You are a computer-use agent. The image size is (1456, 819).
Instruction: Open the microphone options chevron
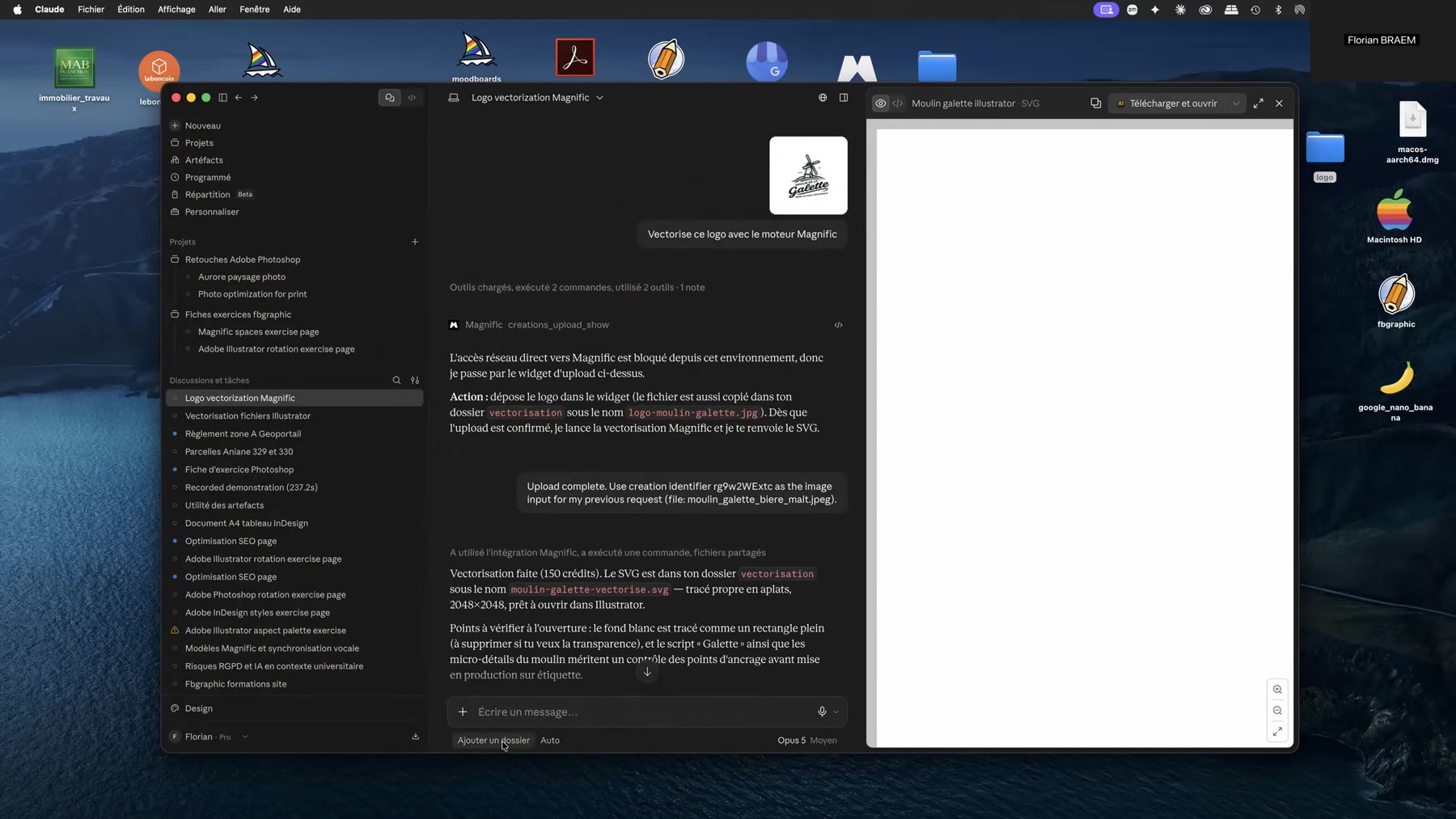[836, 712]
